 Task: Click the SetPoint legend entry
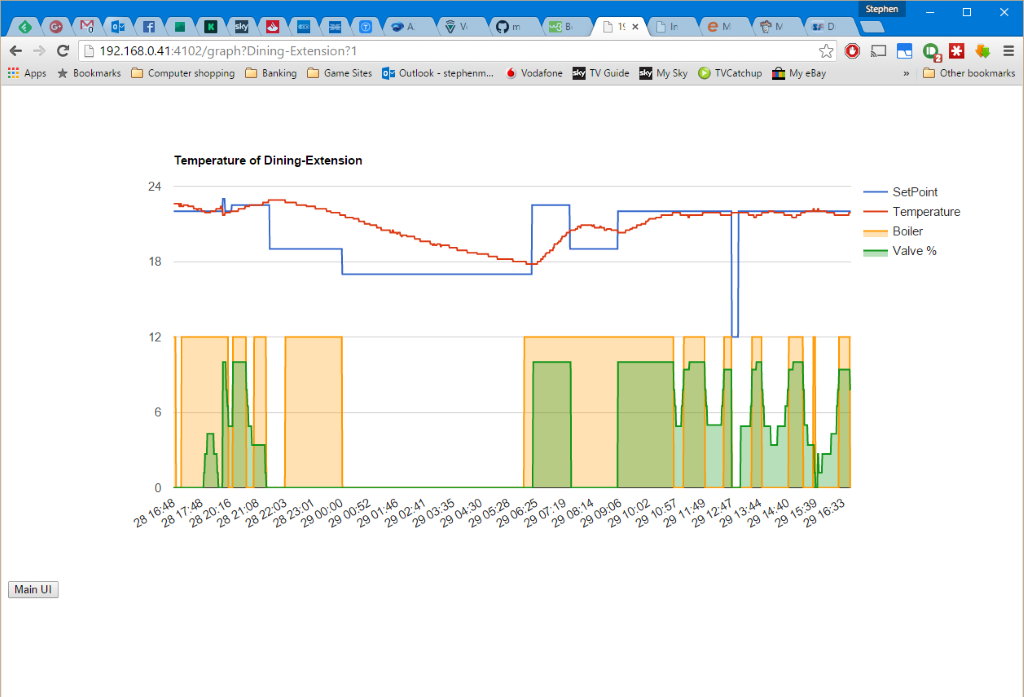click(901, 192)
